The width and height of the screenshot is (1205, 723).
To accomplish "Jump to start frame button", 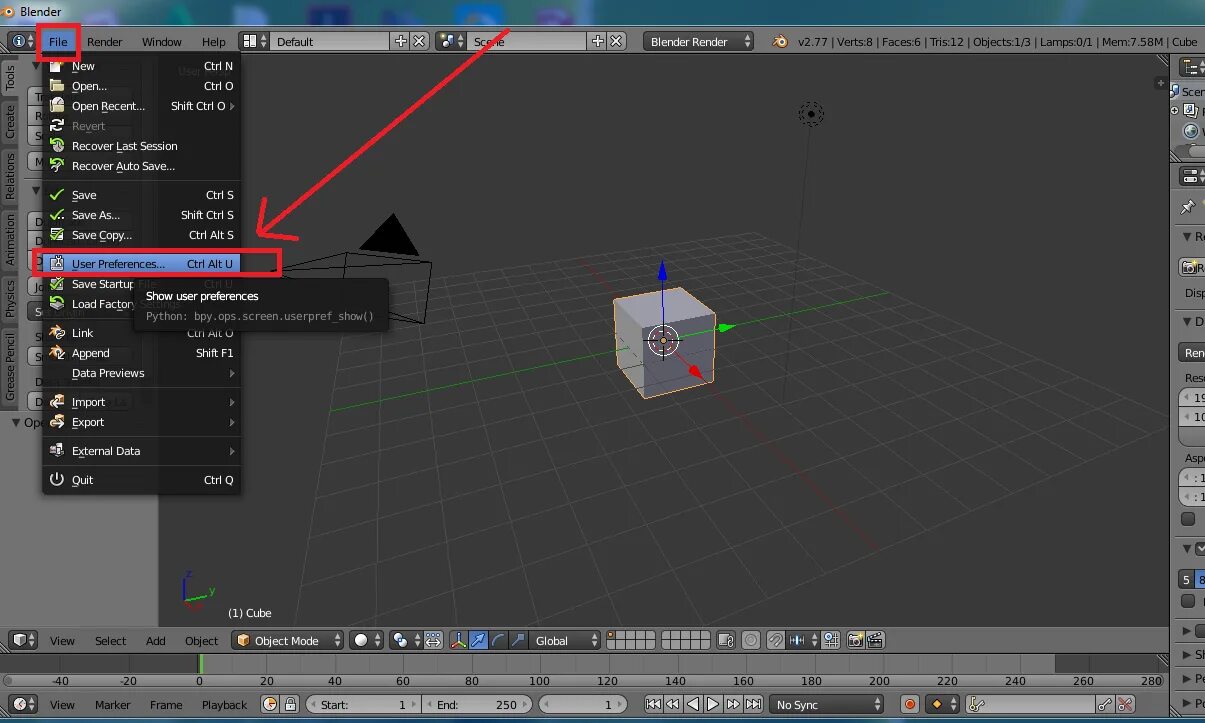I will [x=653, y=705].
